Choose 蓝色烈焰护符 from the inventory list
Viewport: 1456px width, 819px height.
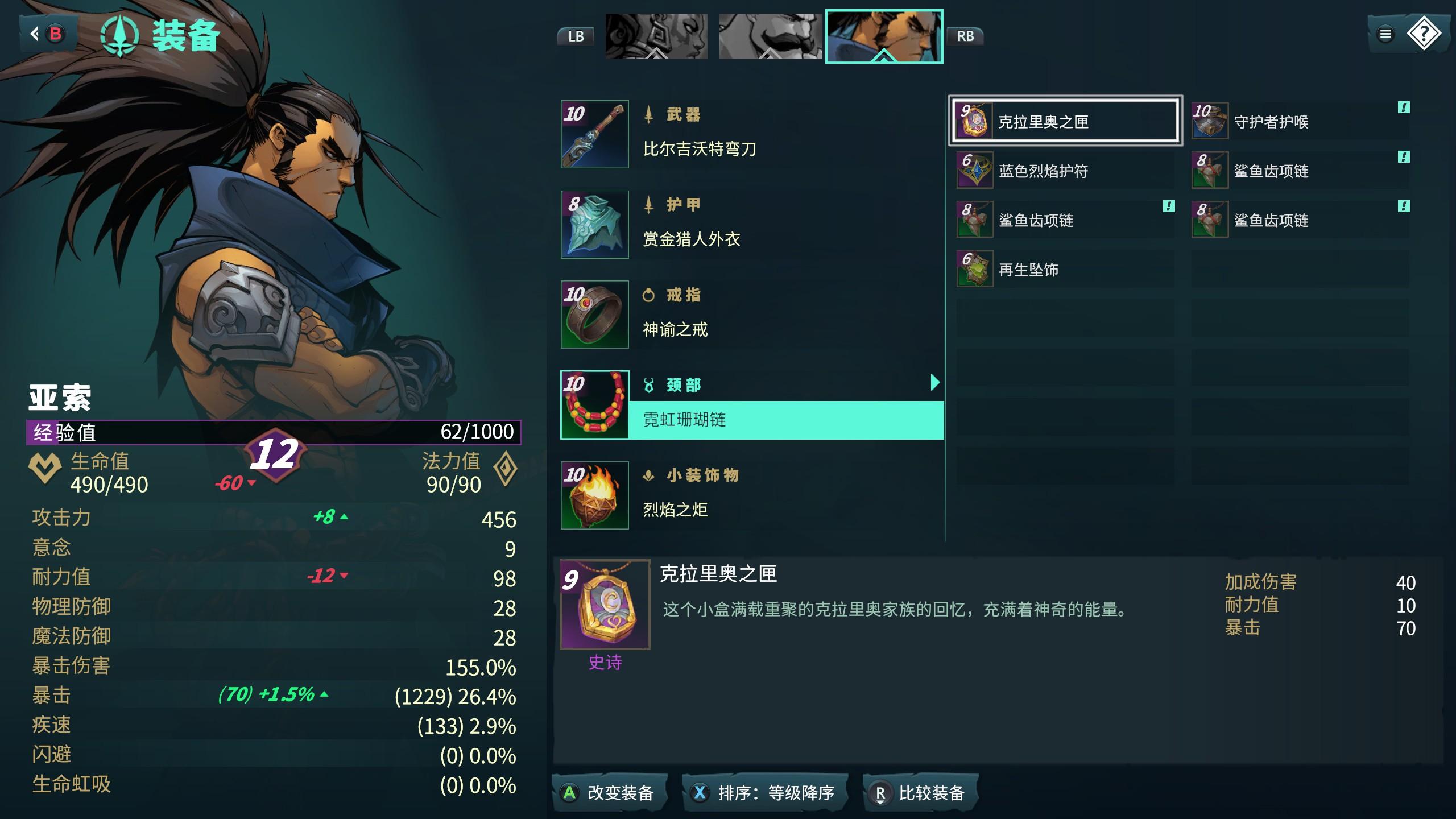tap(1065, 171)
